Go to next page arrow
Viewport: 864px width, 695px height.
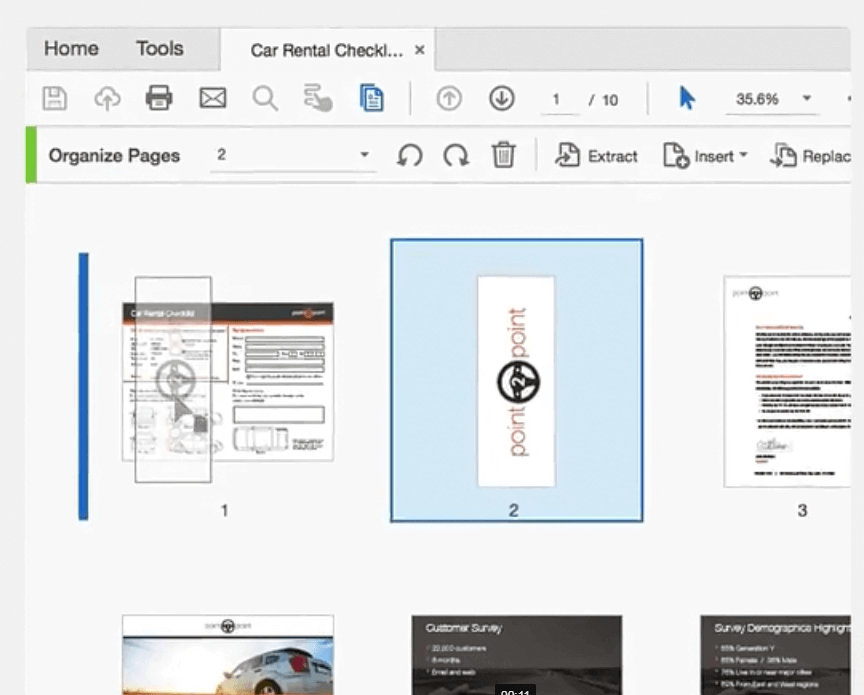501,98
